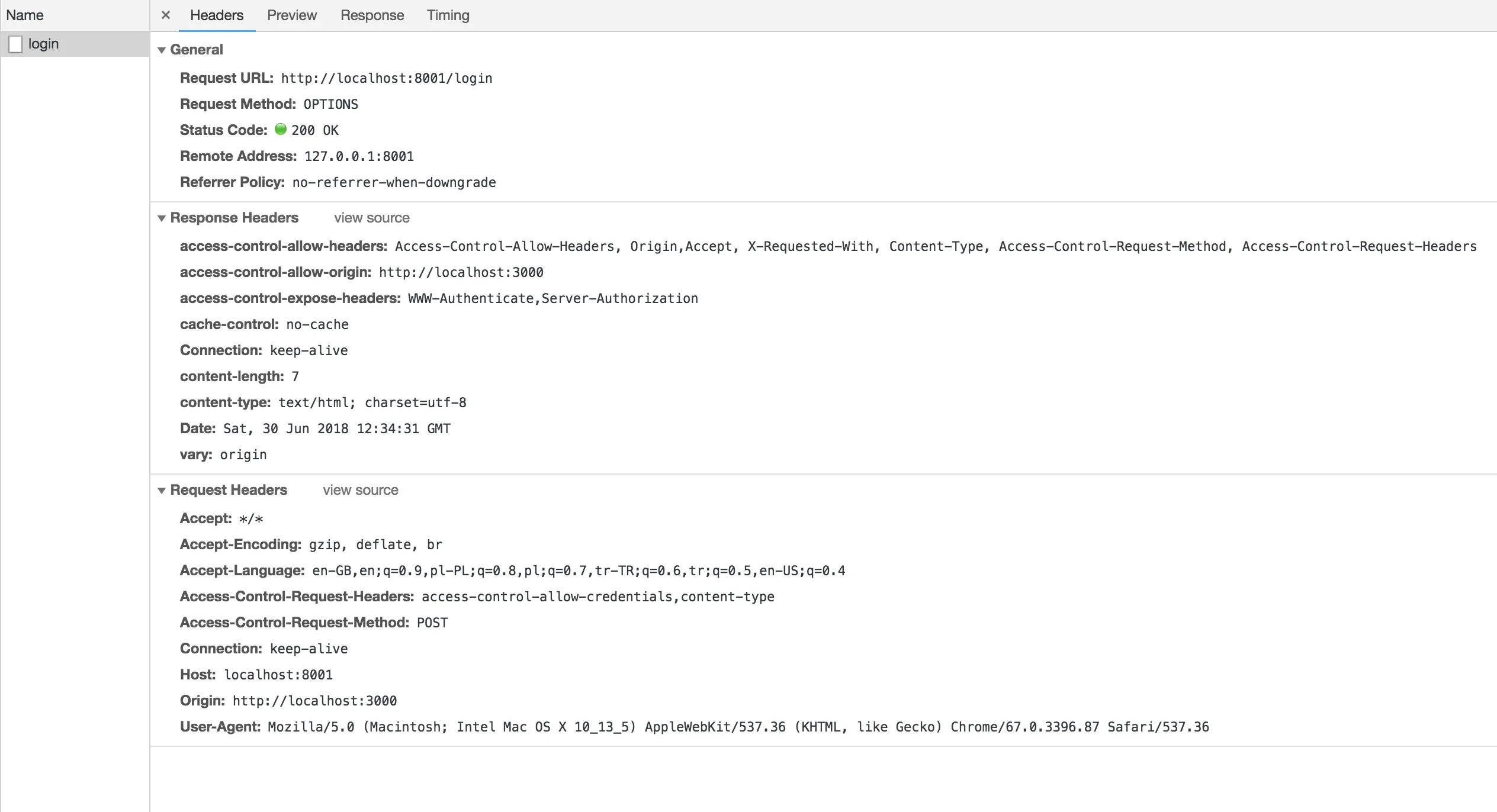Select the login request in list
The image size is (1497, 812).
(44, 44)
